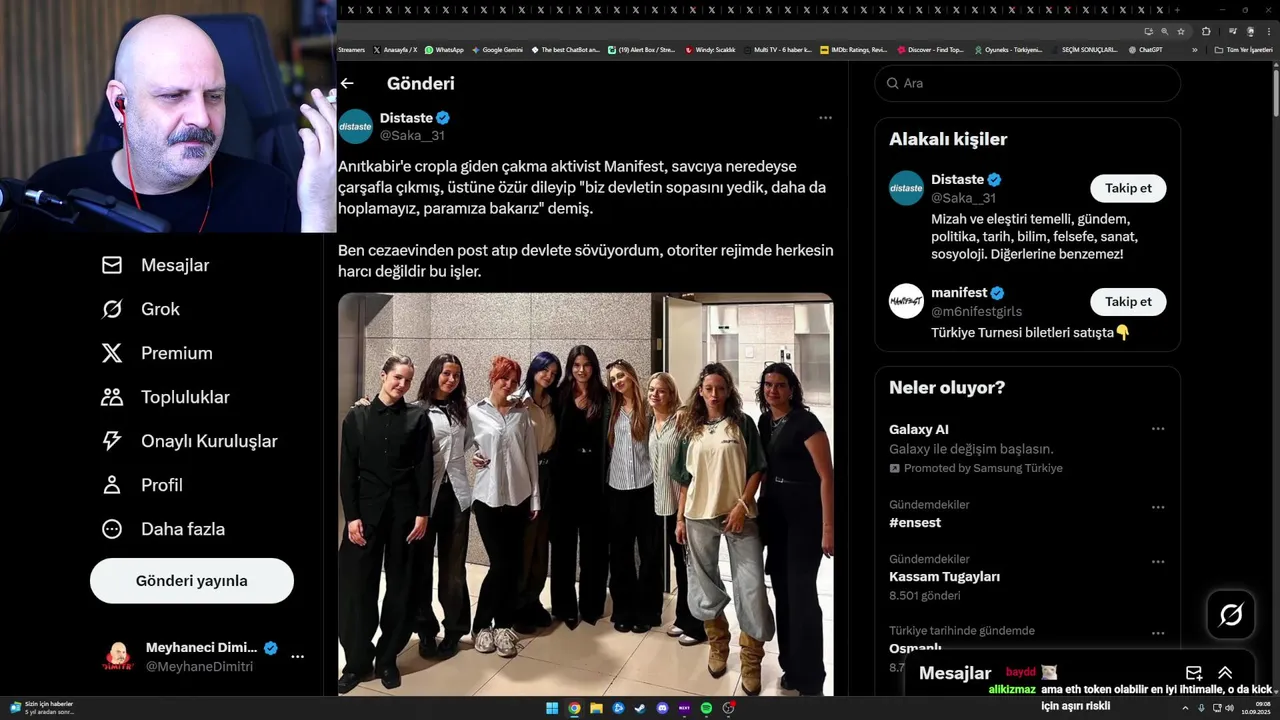
Task: Open more options for Galaxy AI trend
Action: pos(1157,429)
